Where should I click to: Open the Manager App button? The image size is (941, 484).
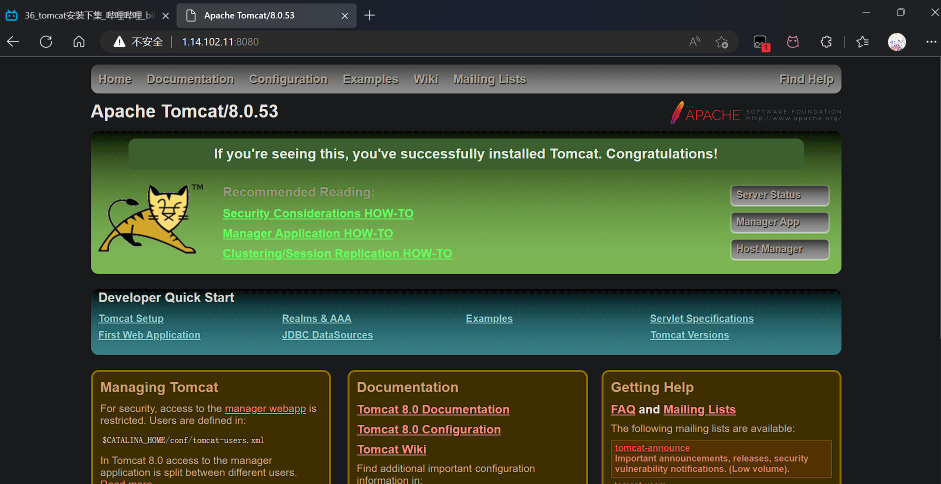(x=779, y=222)
